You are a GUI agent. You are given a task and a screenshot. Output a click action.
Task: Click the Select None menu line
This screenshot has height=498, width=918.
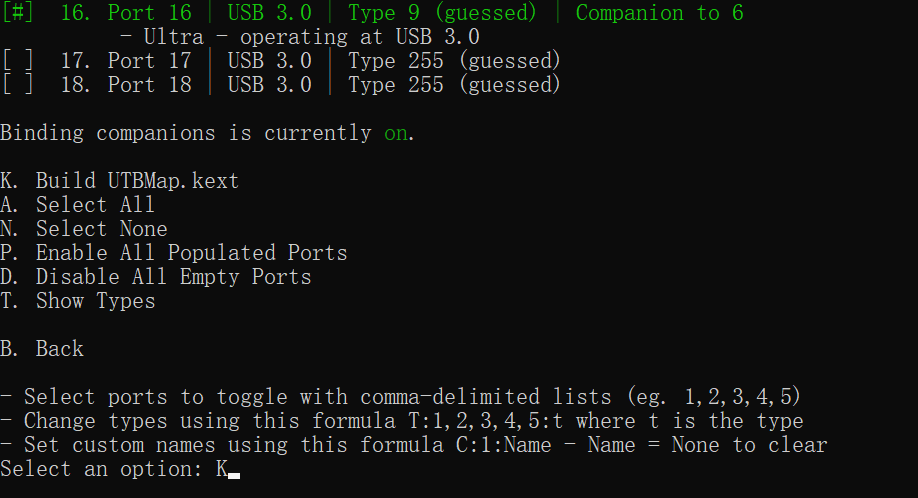84,228
